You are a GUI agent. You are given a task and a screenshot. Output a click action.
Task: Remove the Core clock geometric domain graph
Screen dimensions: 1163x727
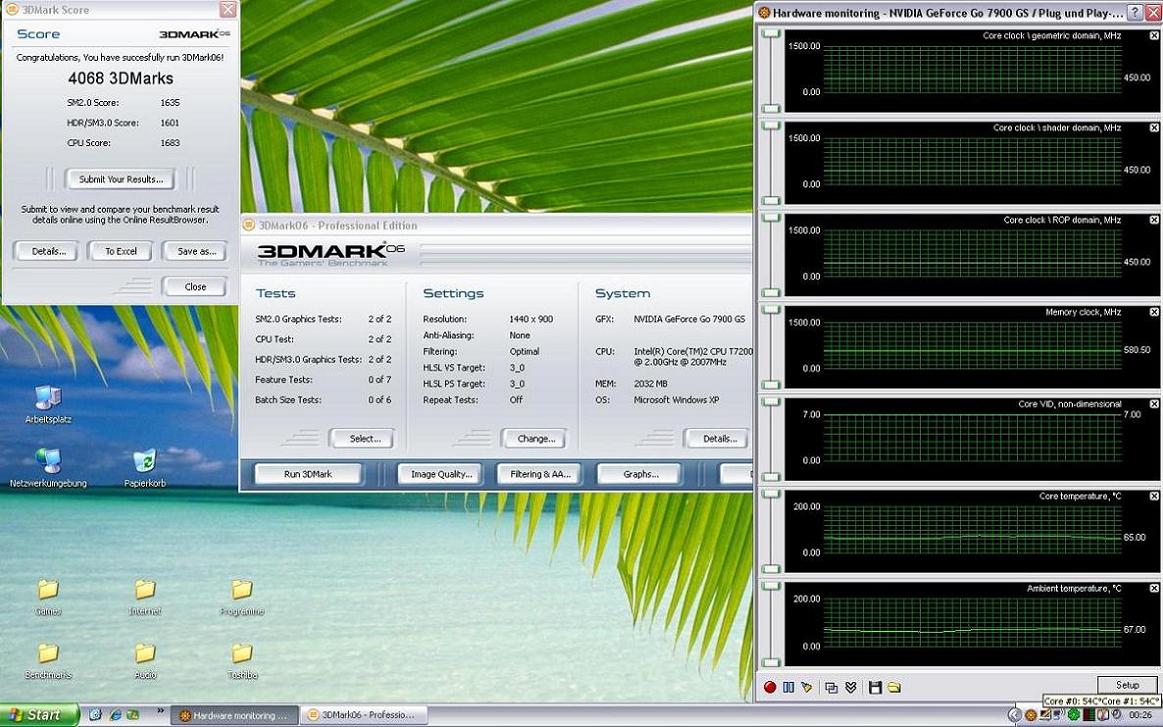coord(1154,35)
